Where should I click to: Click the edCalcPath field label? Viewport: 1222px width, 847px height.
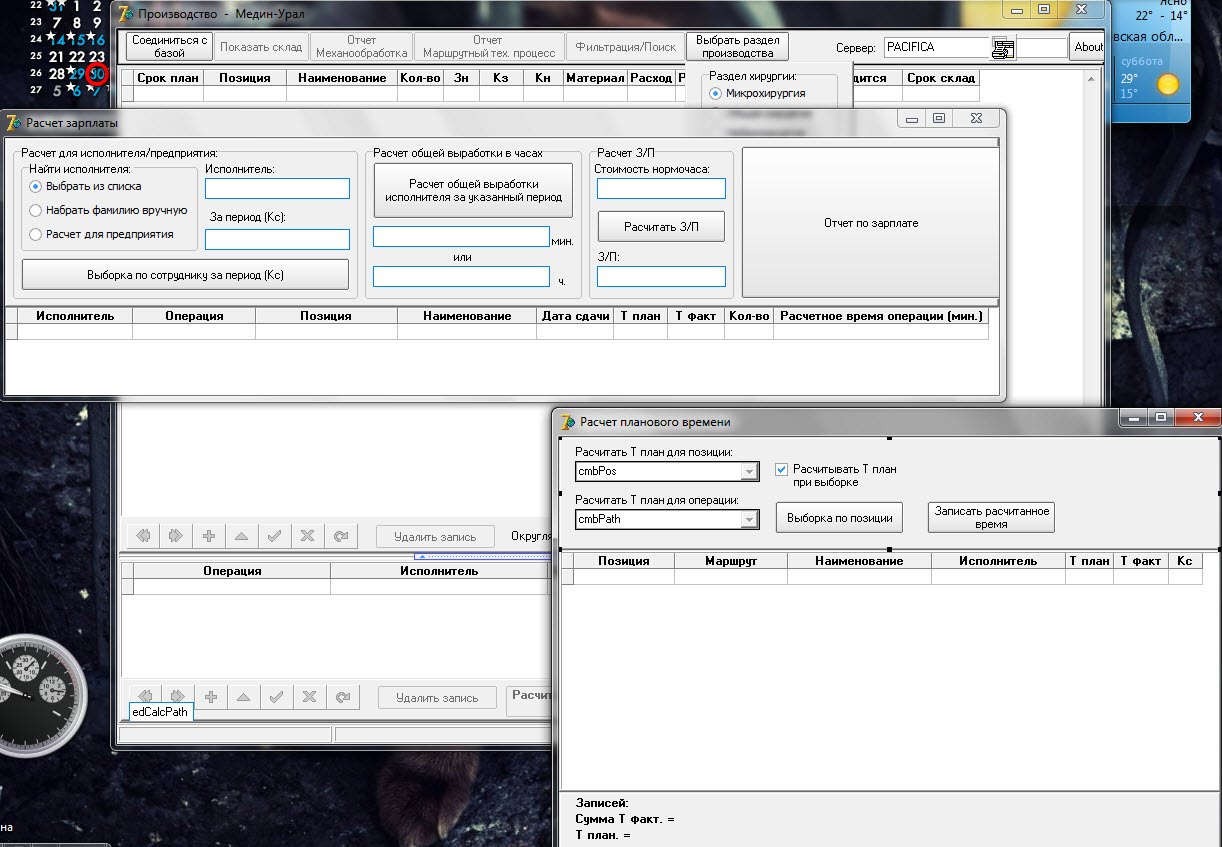[160, 712]
